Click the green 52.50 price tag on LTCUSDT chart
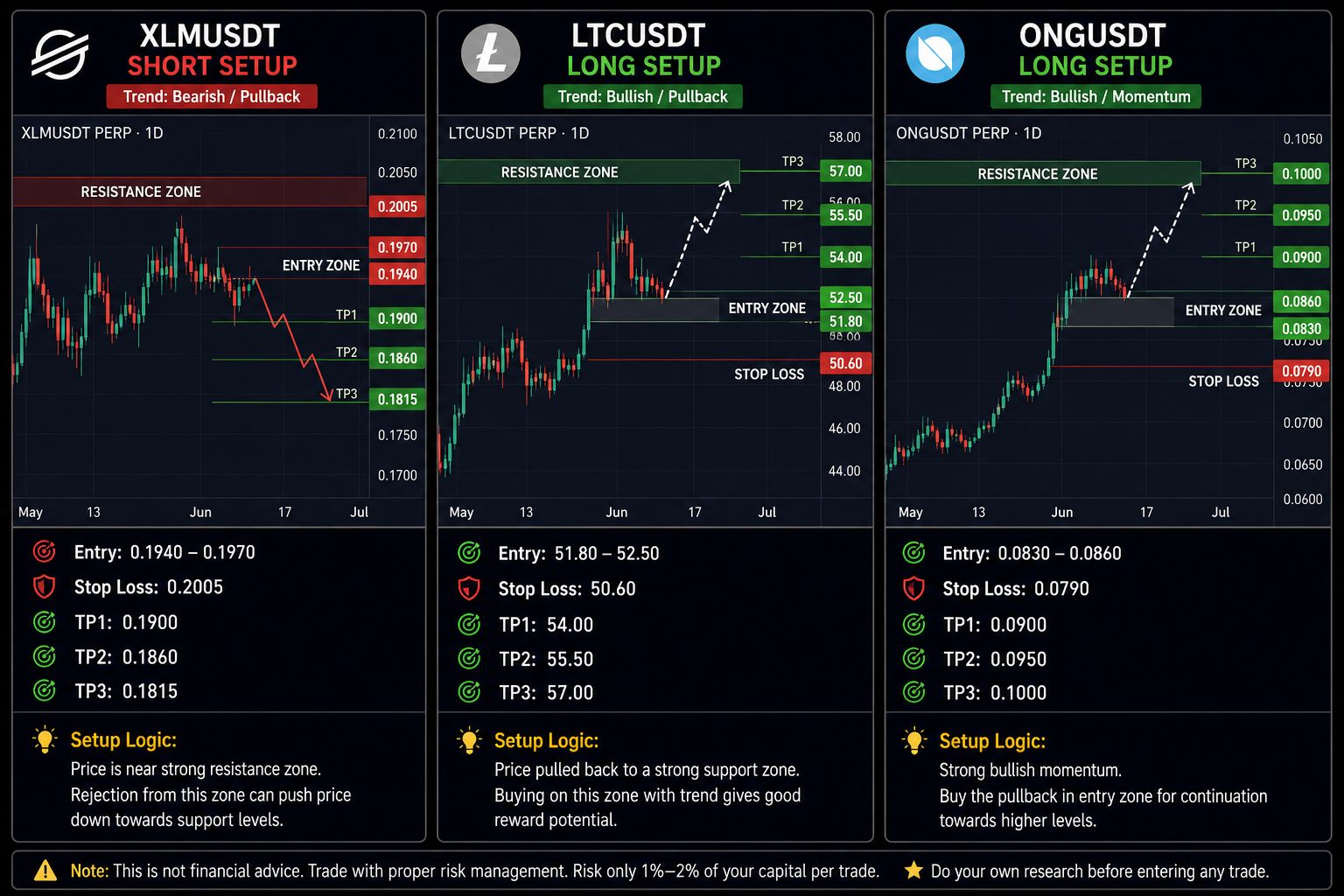1344x896 pixels. pyautogui.click(x=846, y=297)
